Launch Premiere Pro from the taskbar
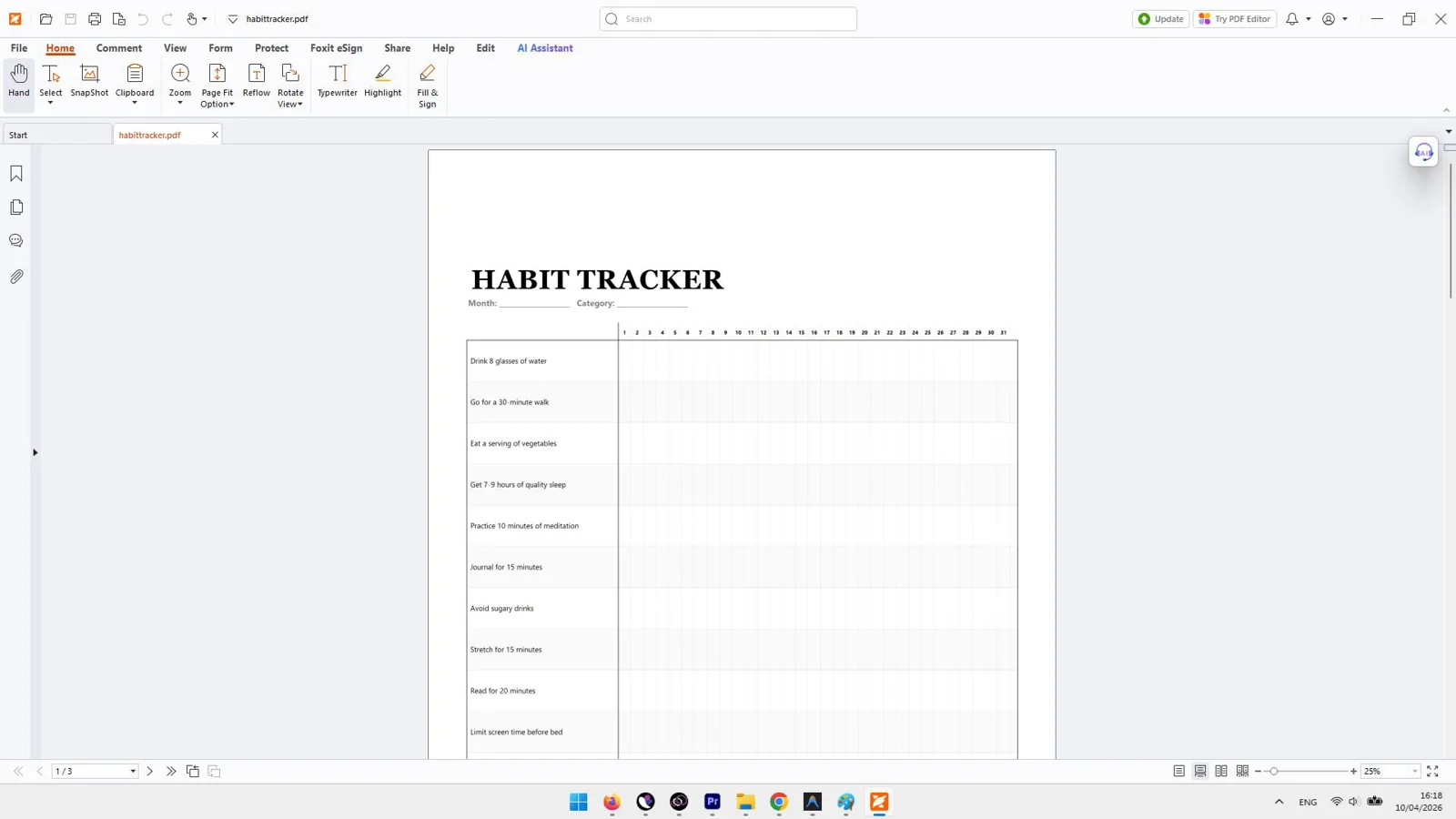 coord(713,802)
